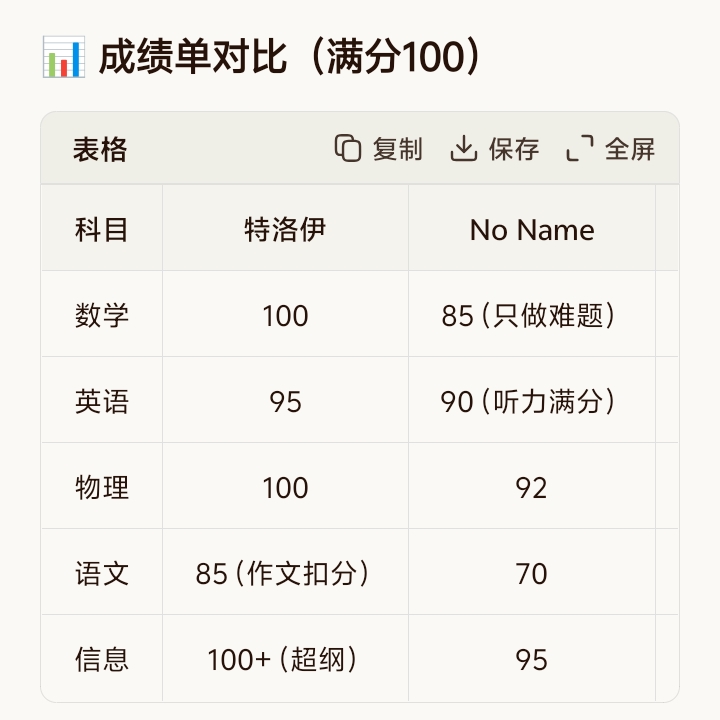Select the No Name column header
720x720 pixels.
(x=532, y=230)
